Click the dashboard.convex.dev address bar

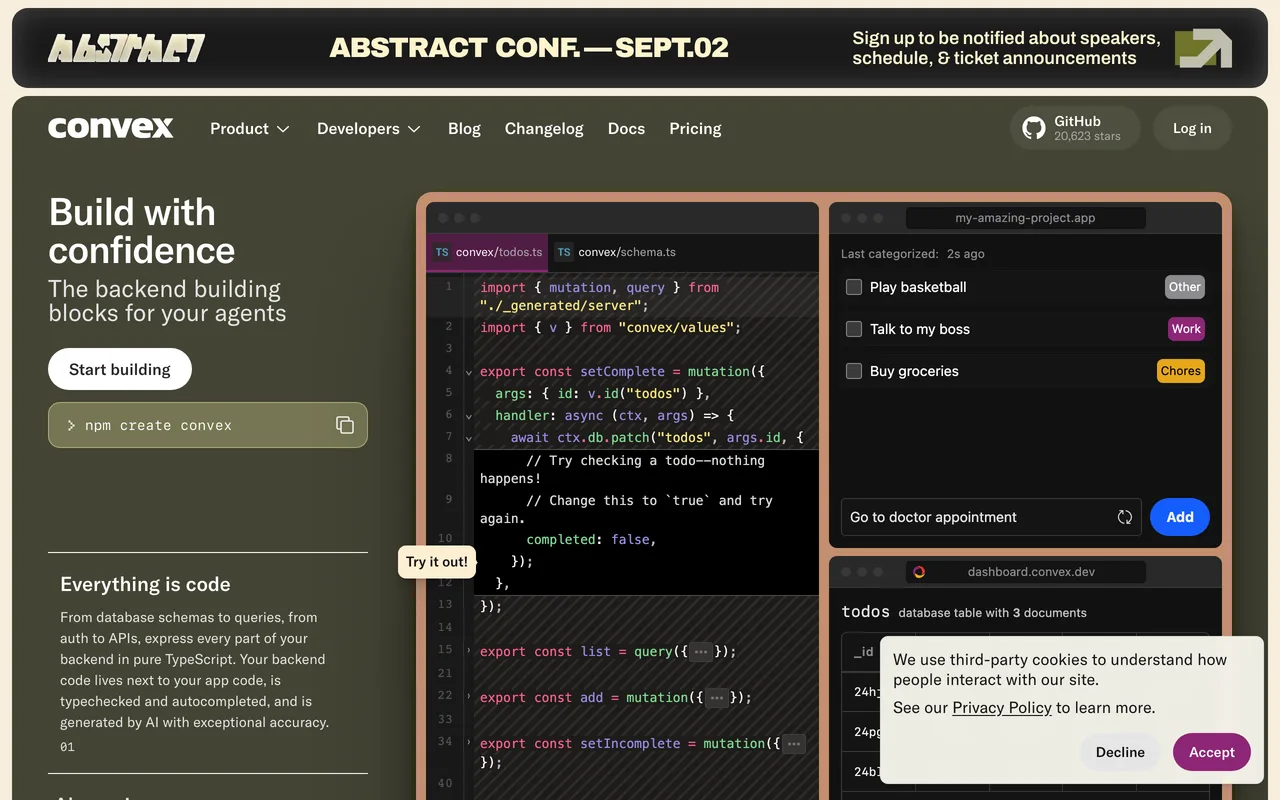click(x=1025, y=572)
